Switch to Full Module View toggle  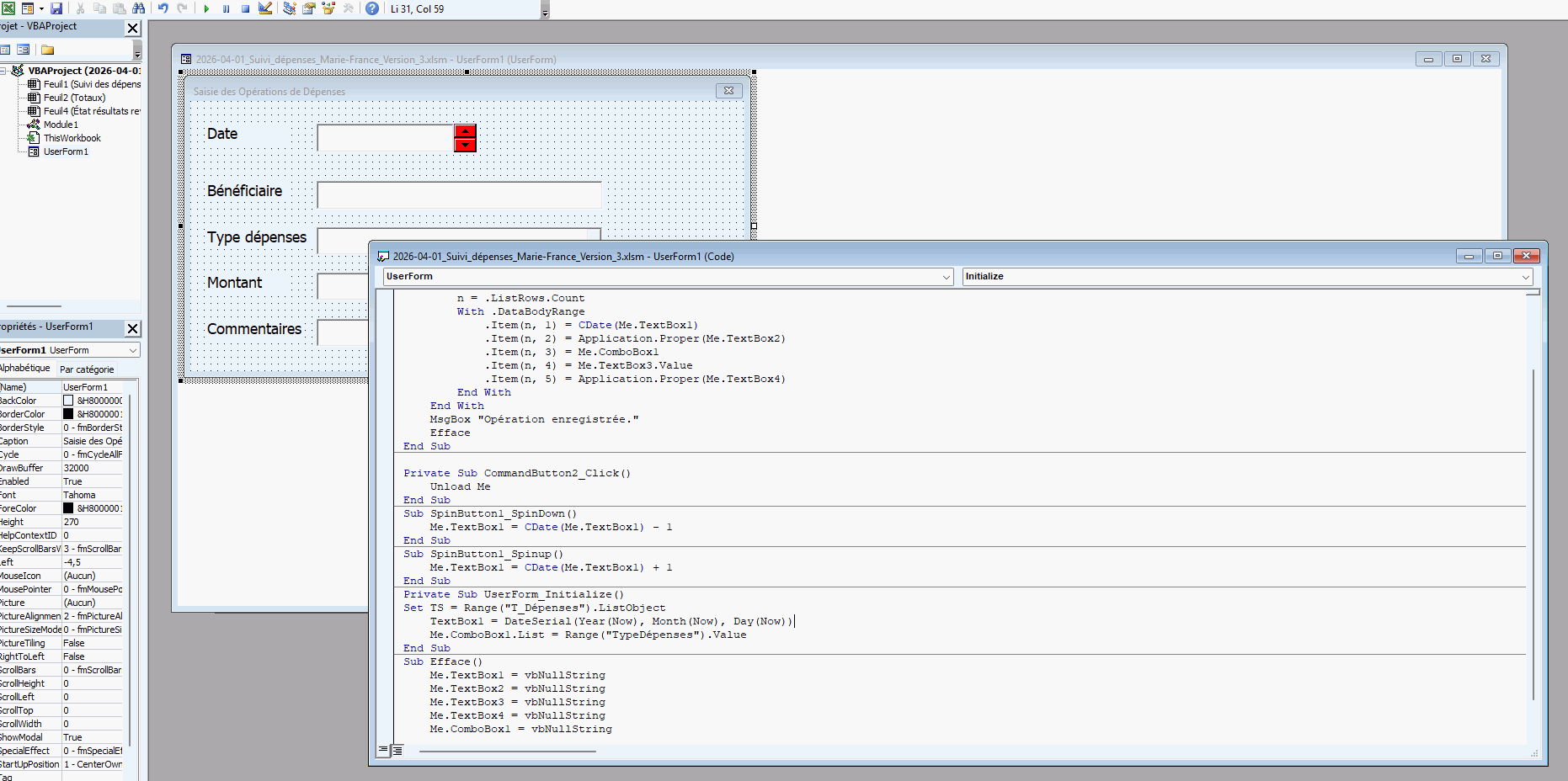click(x=397, y=750)
